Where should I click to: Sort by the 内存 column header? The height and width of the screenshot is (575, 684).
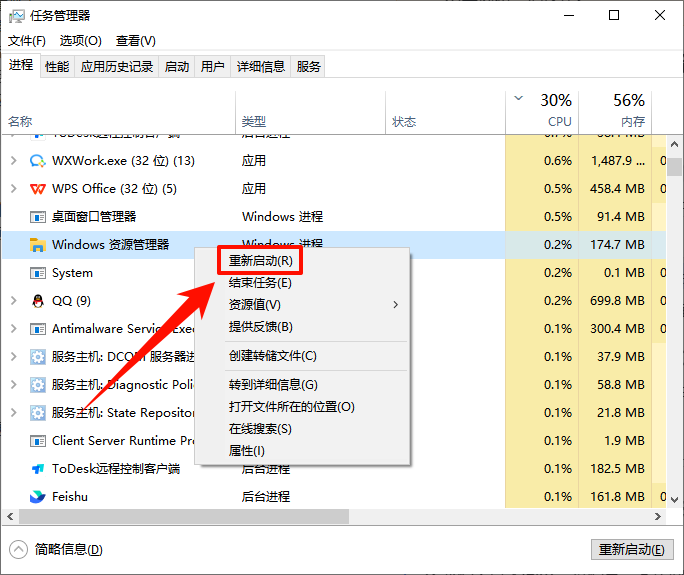pos(633,122)
